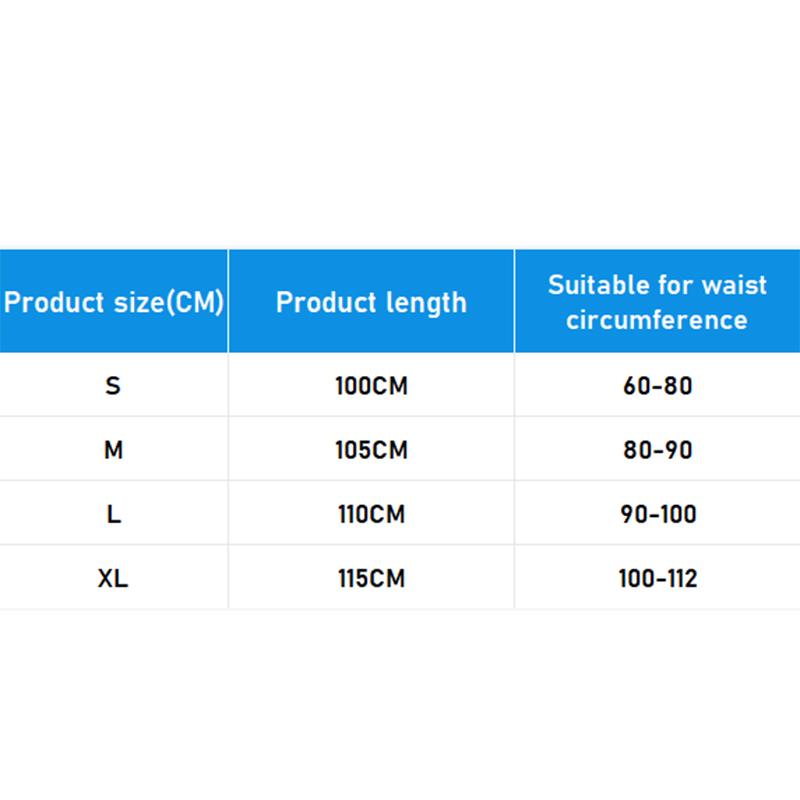The height and width of the screenshot is (800, 800).
Task: Click the XL size label
Action: pos(113,578)
